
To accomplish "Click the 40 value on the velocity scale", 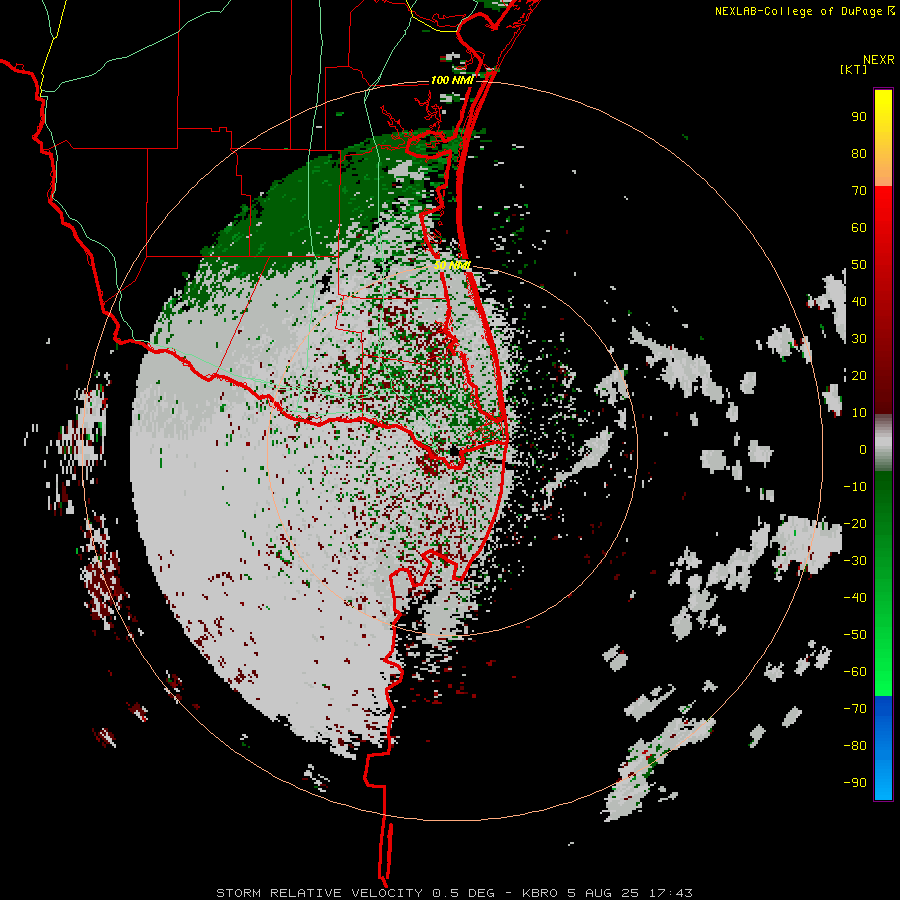I will coord(859,302).
